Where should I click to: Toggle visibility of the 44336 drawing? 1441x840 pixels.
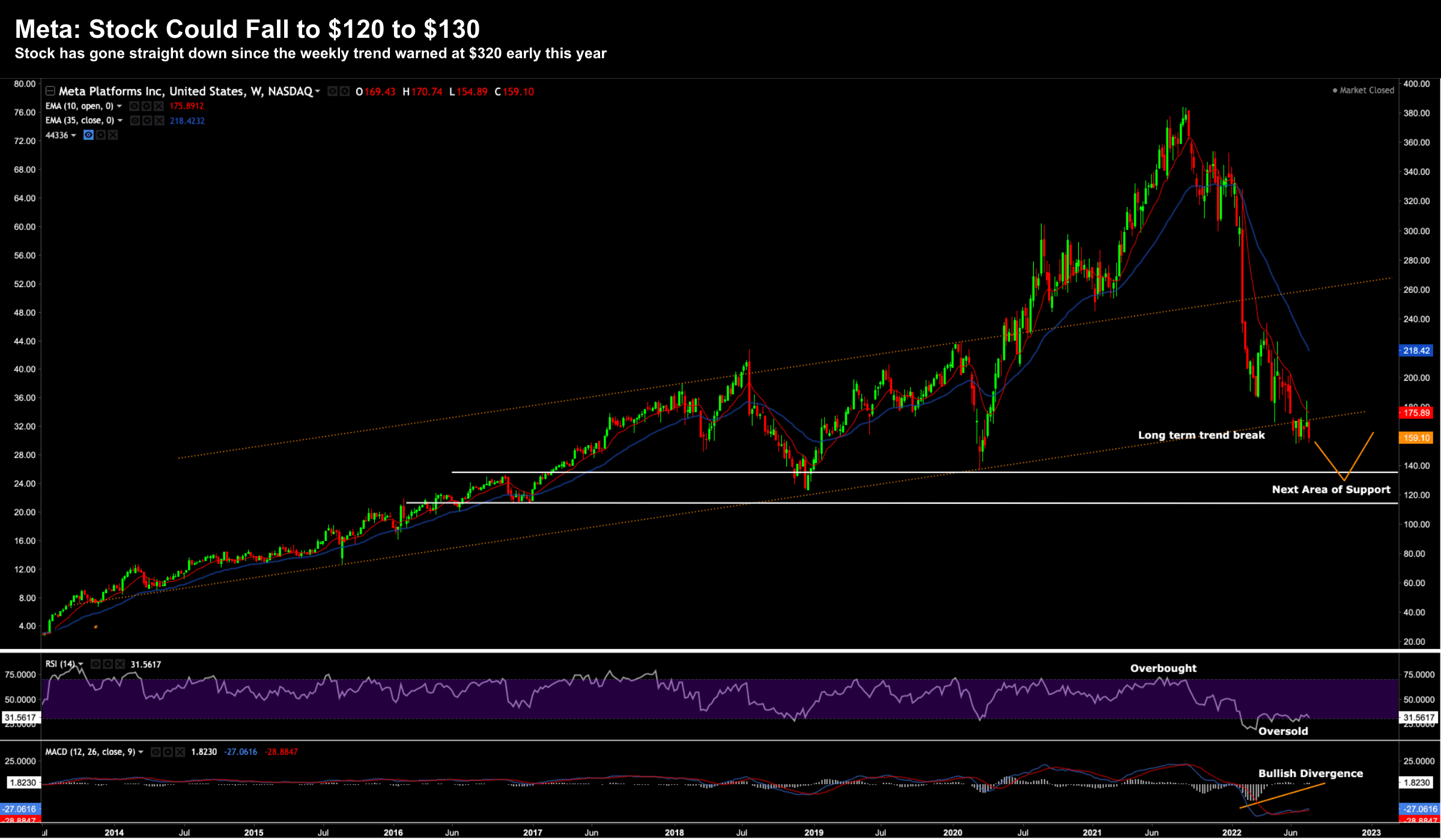[x=88, y=135]
